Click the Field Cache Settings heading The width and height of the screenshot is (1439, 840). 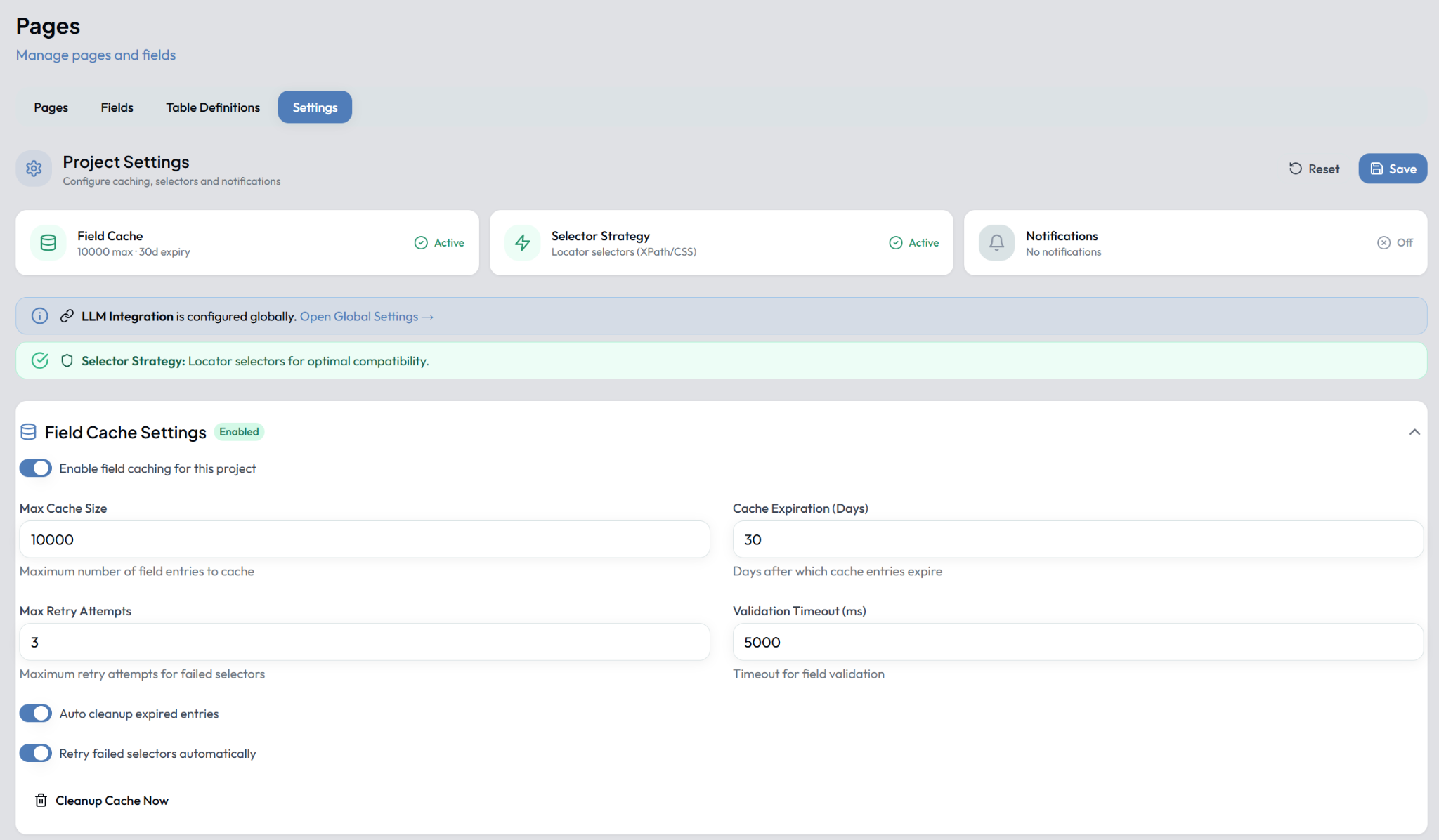click(x=126, y=433)
